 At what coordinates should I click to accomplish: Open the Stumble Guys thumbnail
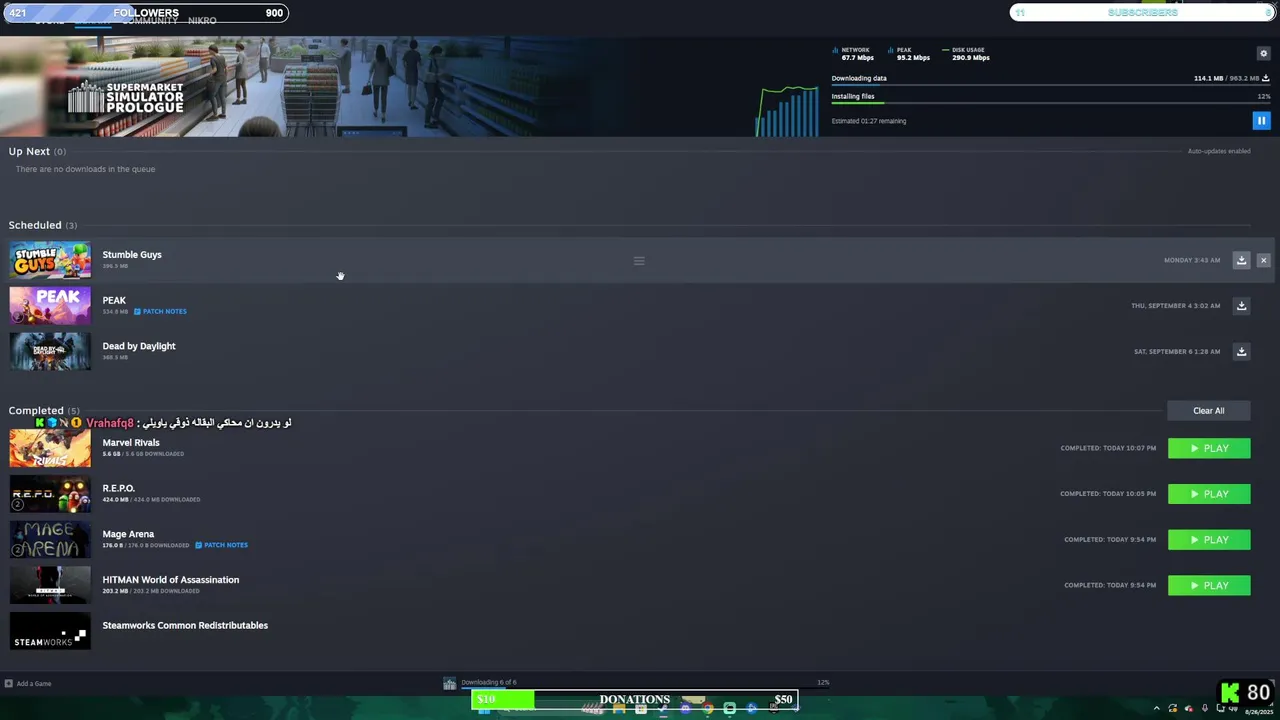pyautogui.click(x=50, y=260)
